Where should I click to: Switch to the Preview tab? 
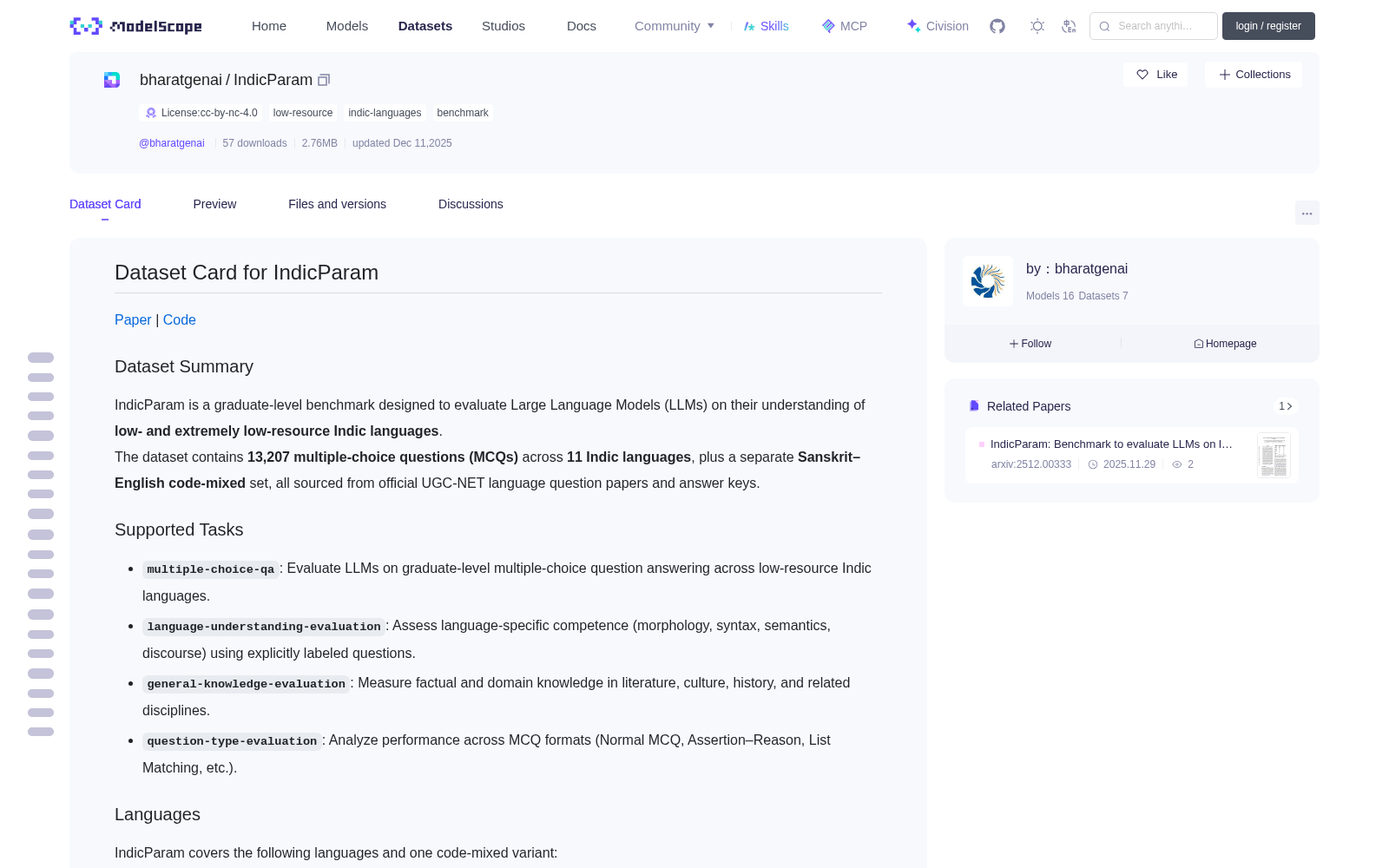click(214, 204)
